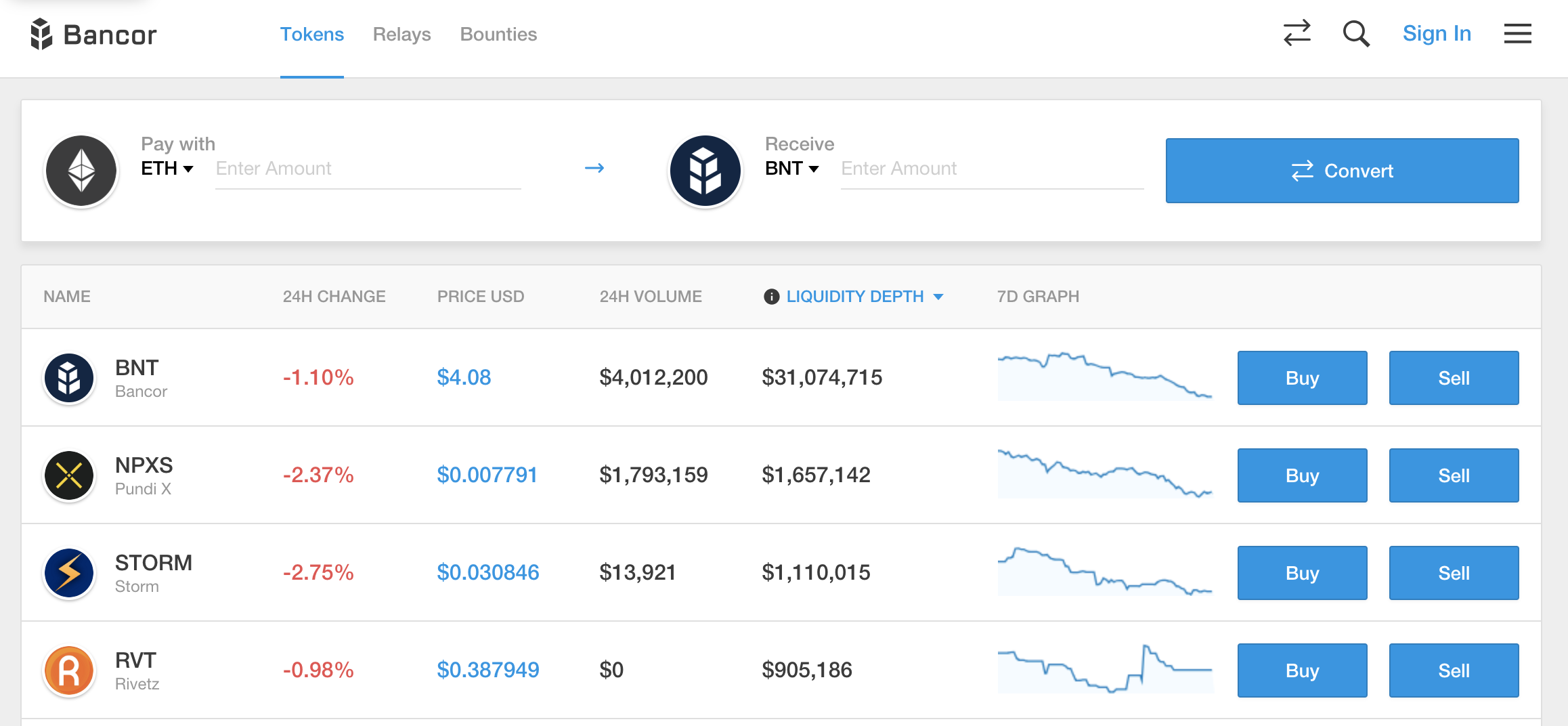The height and width of the screenshot is (726, 1568).
Task: Switch to the Relays tab
Action: coord(401,34)
